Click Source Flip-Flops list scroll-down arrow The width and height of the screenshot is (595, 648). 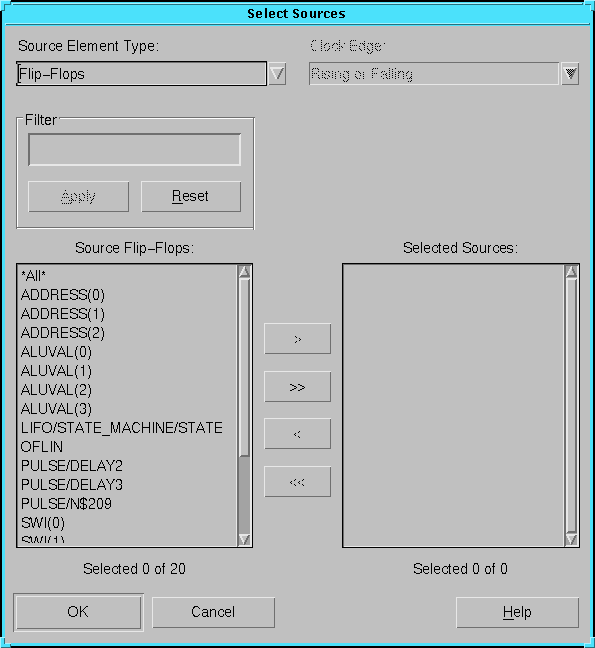tap(244, 540)
